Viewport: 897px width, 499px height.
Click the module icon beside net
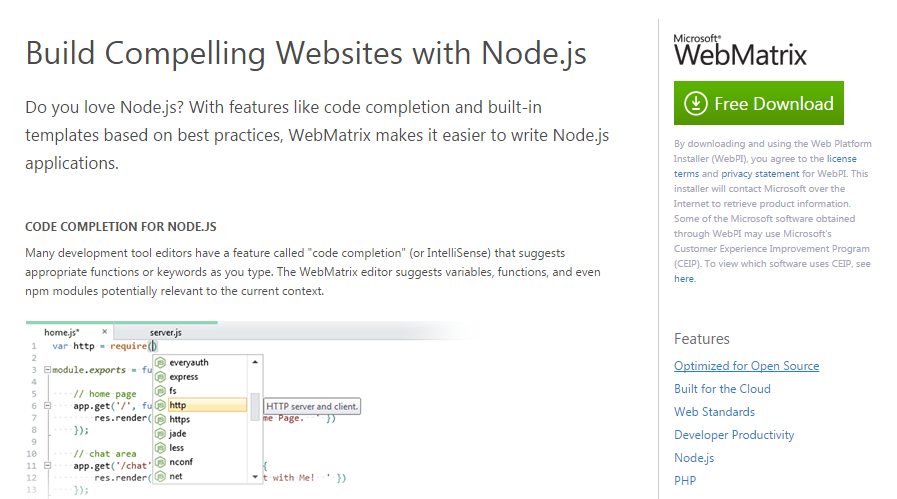pyautogui.click(x=161, y=476)
